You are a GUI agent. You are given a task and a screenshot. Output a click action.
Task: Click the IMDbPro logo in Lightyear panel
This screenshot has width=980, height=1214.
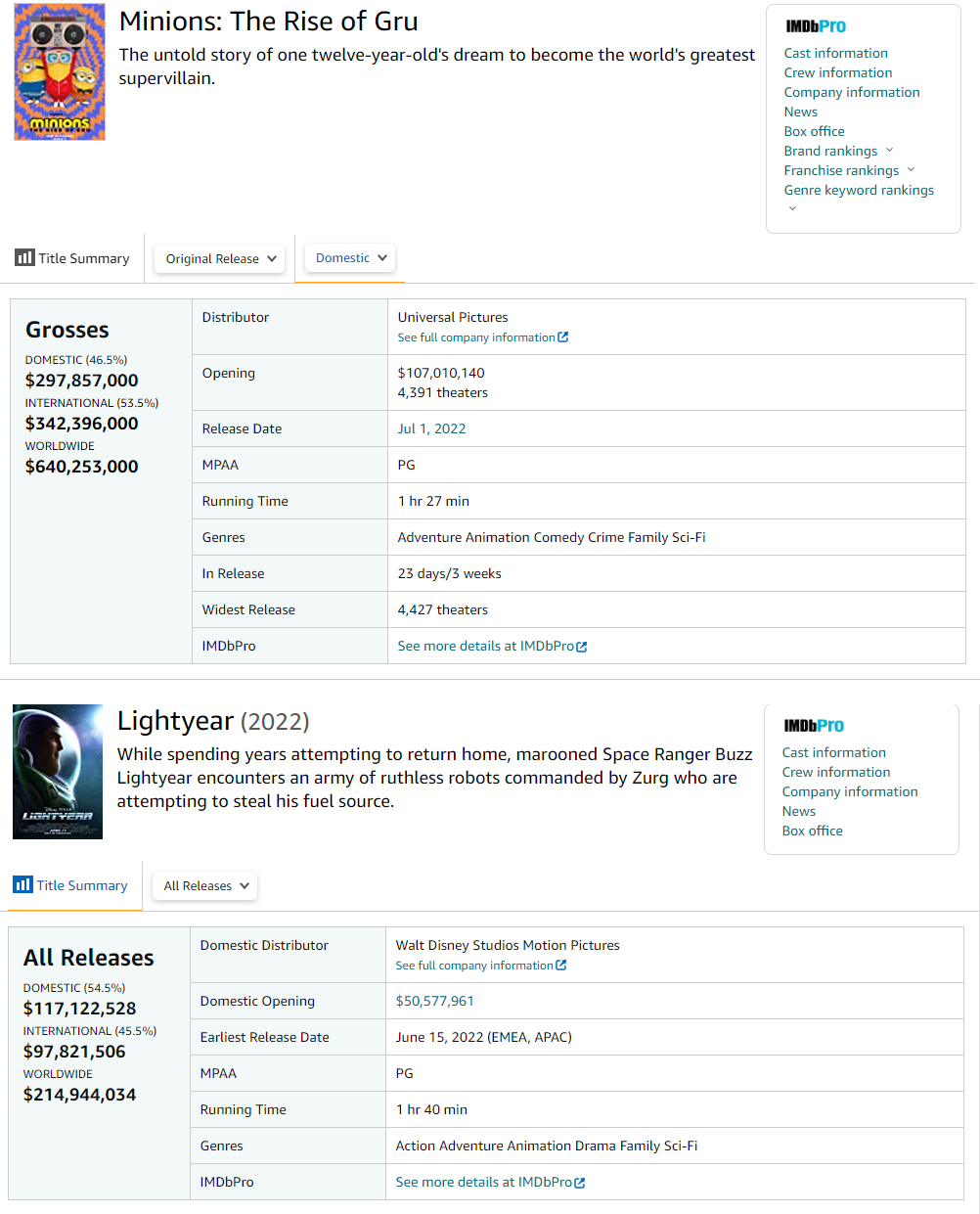813,726
